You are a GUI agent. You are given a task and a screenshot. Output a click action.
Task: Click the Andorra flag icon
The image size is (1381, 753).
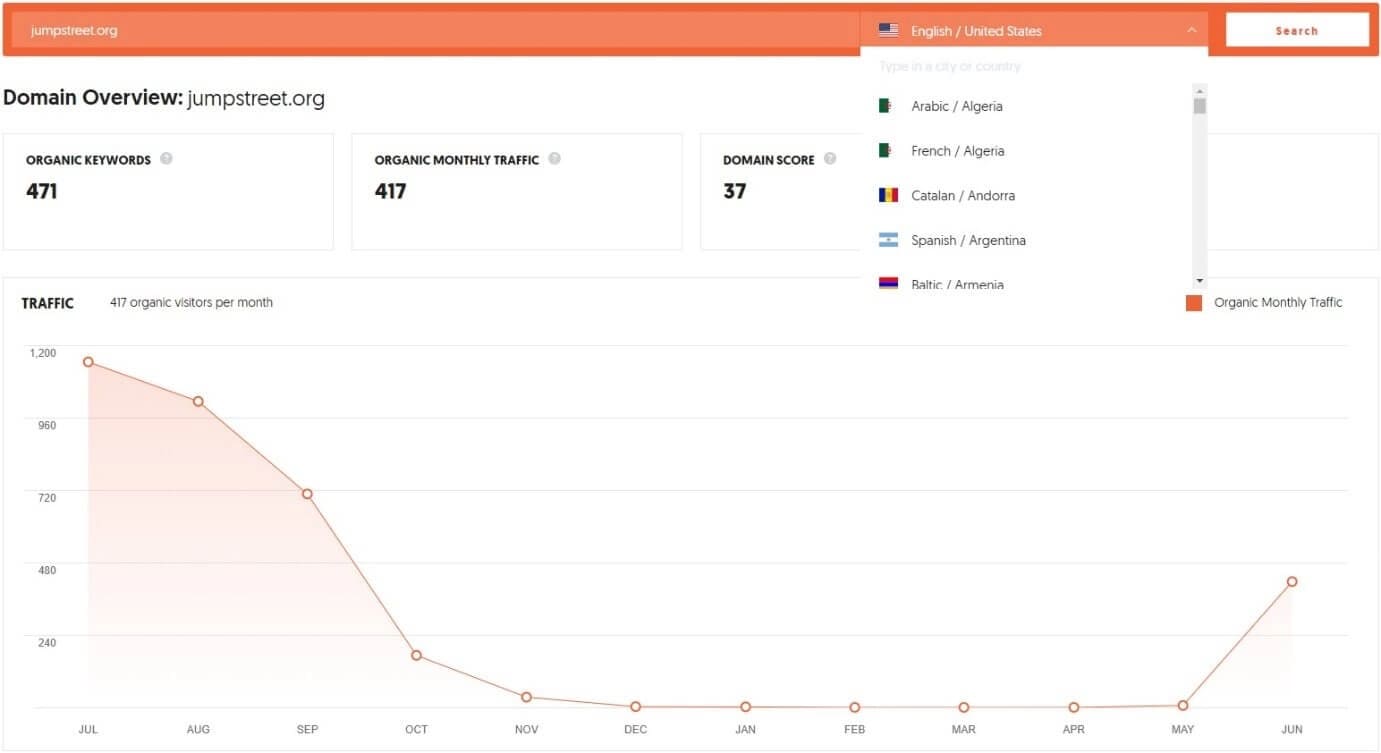(x=888, y=195)
